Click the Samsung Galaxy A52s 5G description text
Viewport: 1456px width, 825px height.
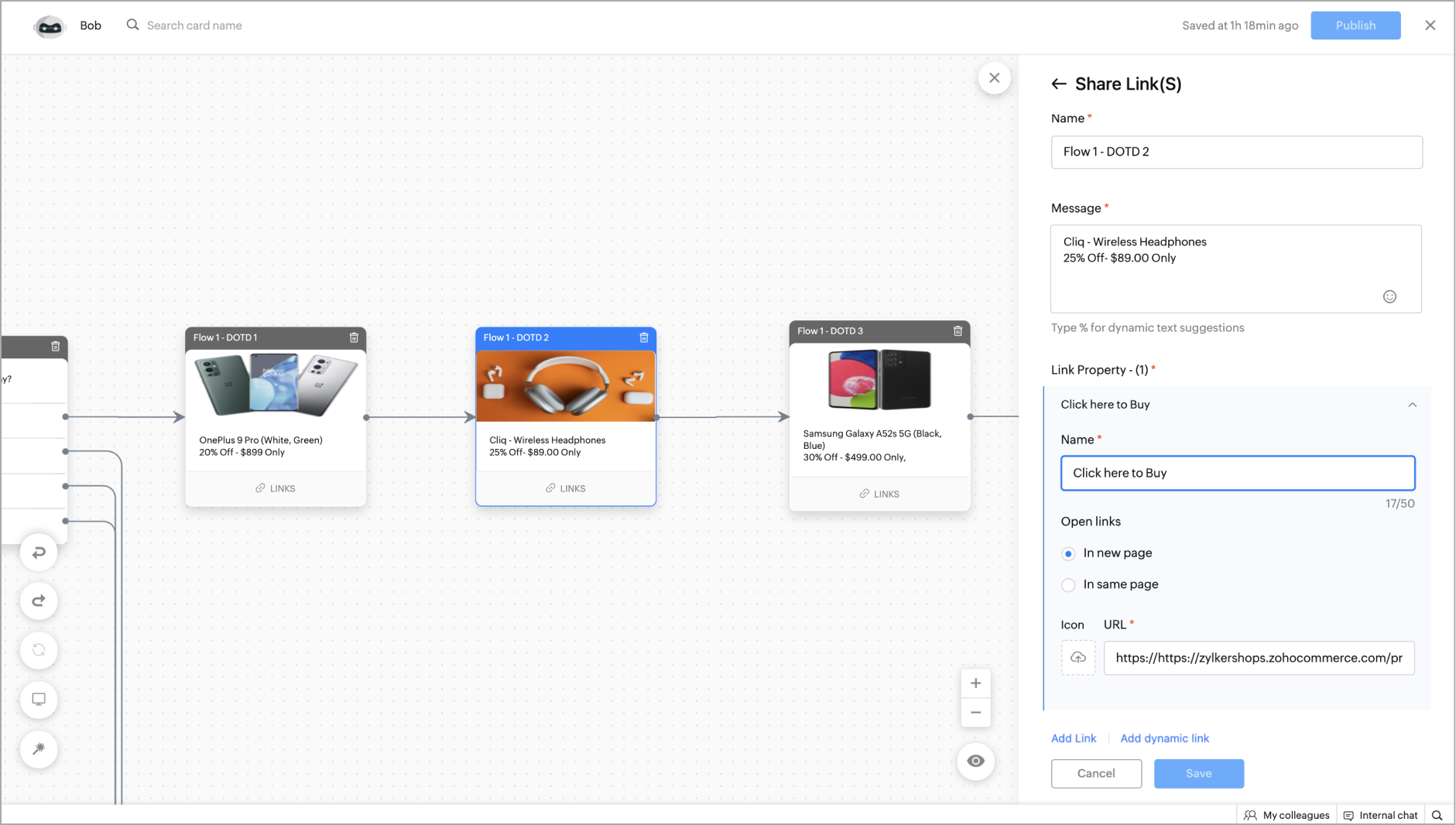tap(872, 445)
